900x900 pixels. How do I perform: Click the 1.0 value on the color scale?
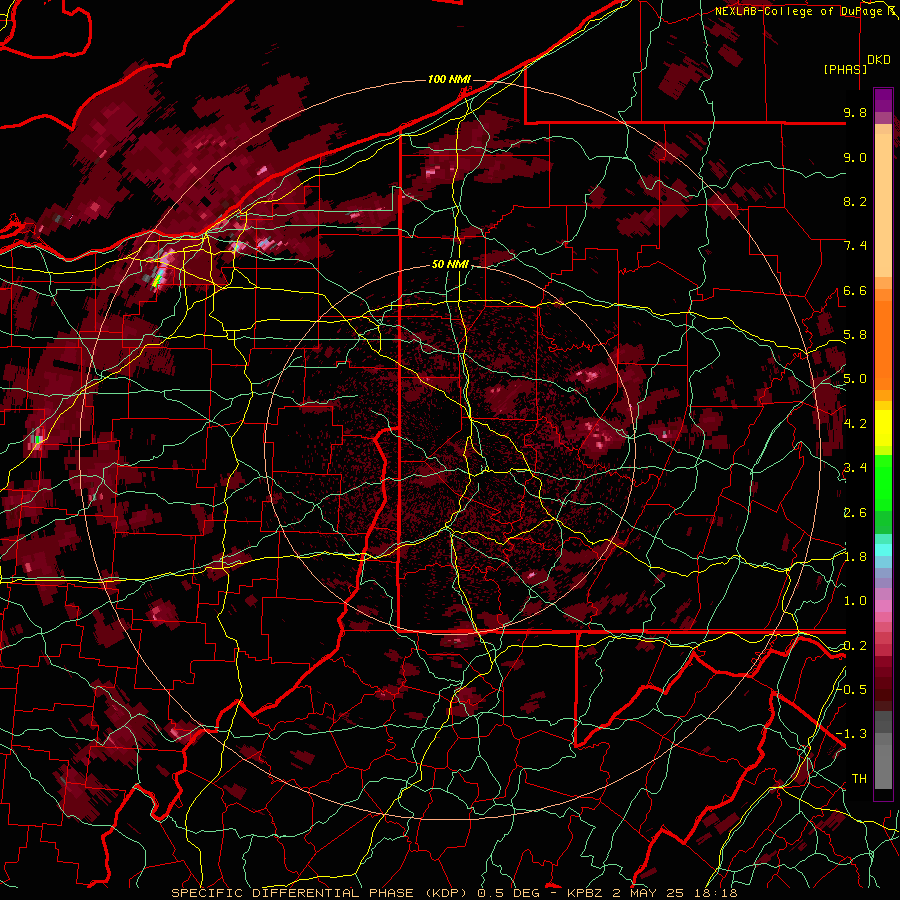[x=855, y=601]
